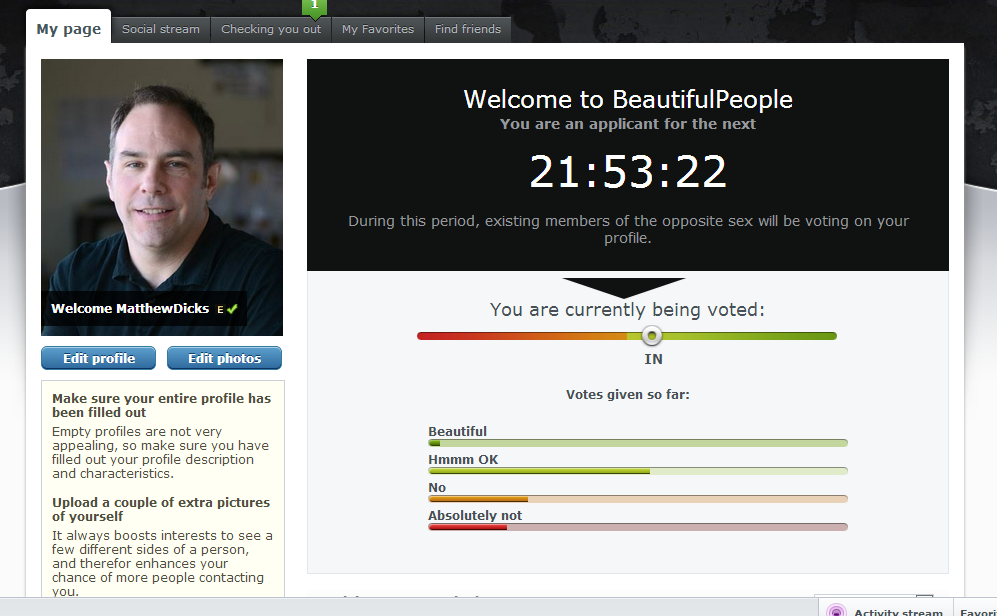Click the Edit profile button
The width and height of the screenshot is (997, 616).
click(99, 358)
